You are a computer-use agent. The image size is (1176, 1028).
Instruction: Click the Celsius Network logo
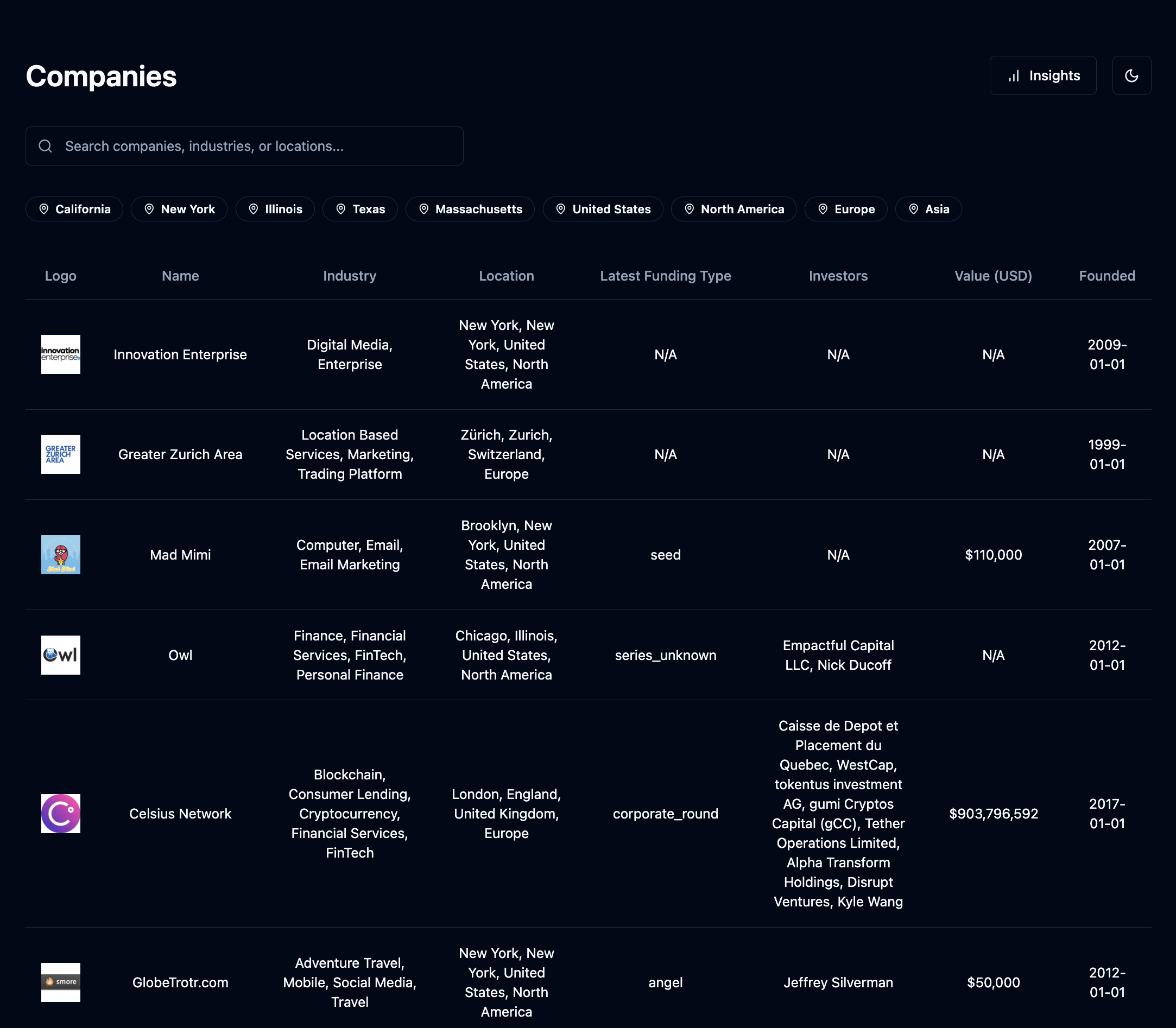point(61,814)
